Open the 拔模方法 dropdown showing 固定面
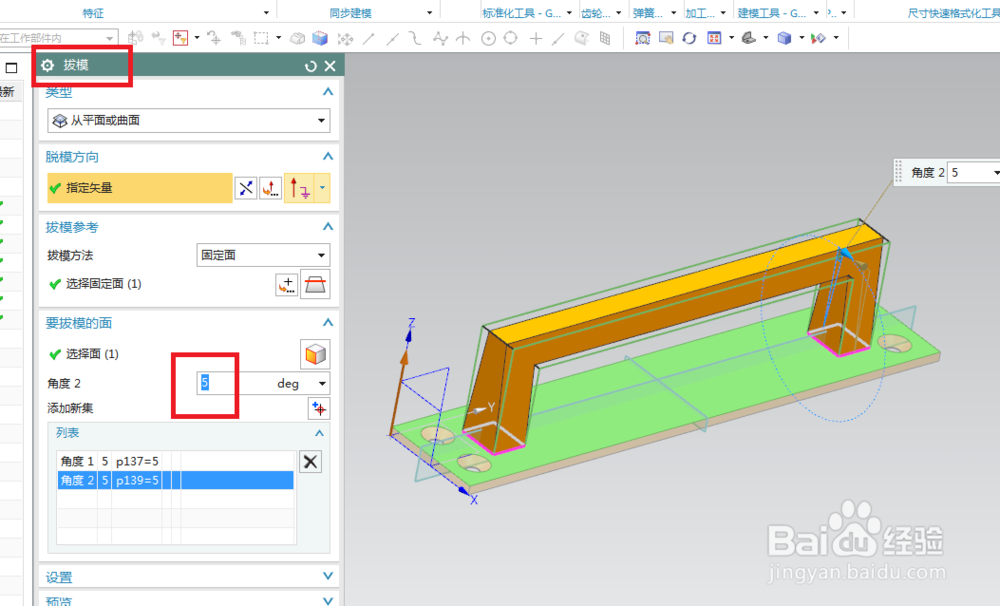This screenshot has height=606, width=1000. tap(263, 255)
